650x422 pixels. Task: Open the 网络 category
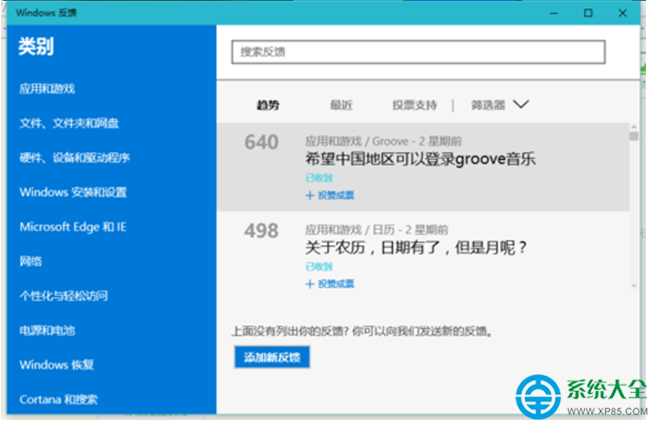[31, 261]
